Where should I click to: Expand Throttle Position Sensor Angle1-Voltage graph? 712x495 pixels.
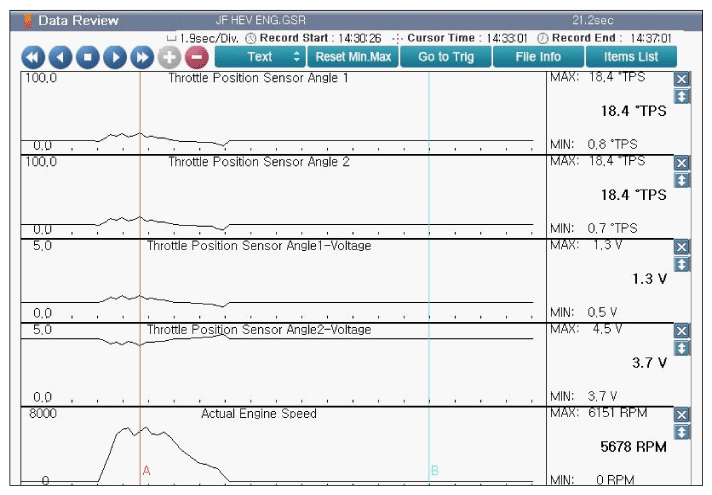pyautogui.click(x=682, y=264)
